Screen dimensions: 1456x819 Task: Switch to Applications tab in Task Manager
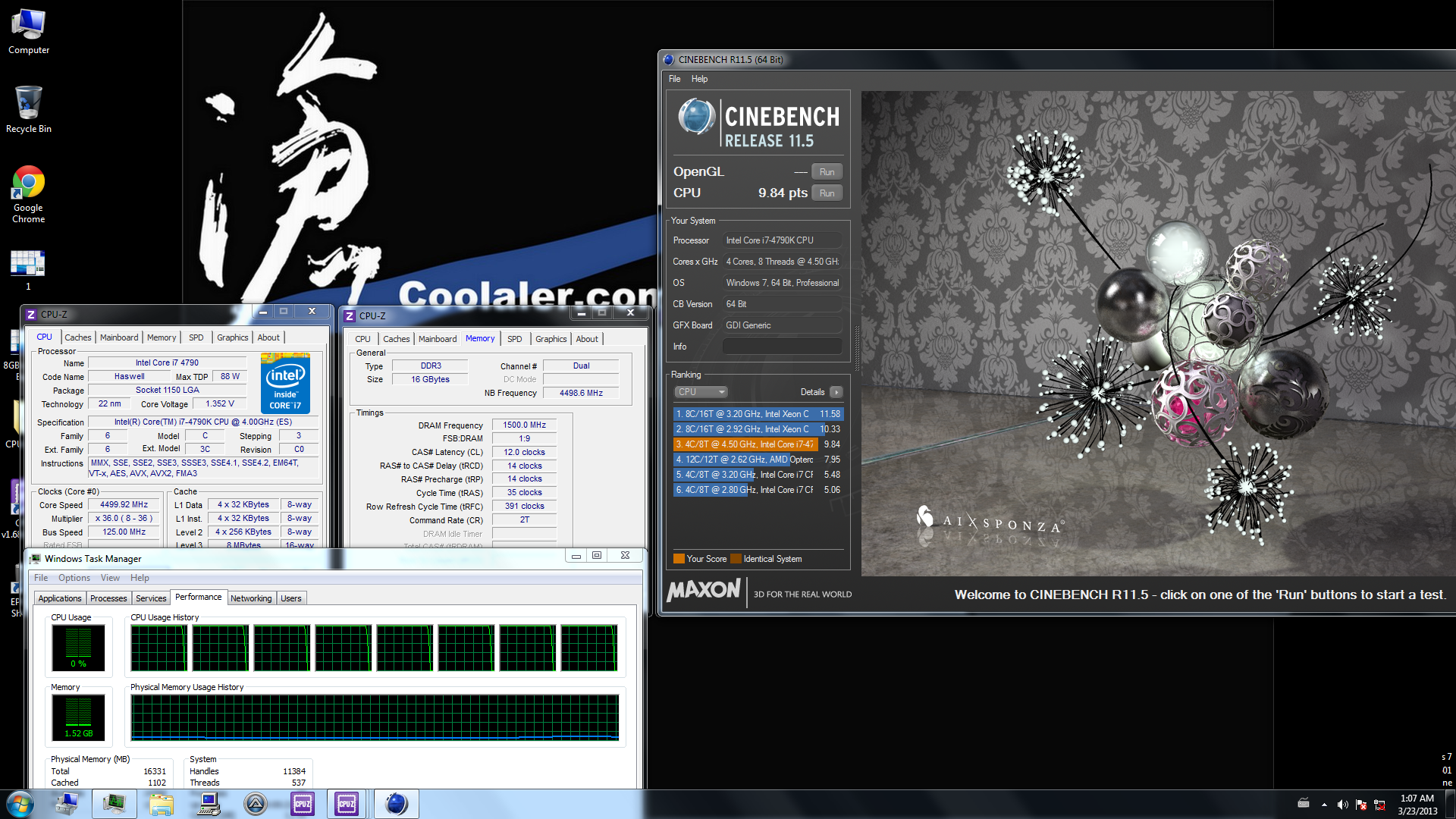click(60, 598)
